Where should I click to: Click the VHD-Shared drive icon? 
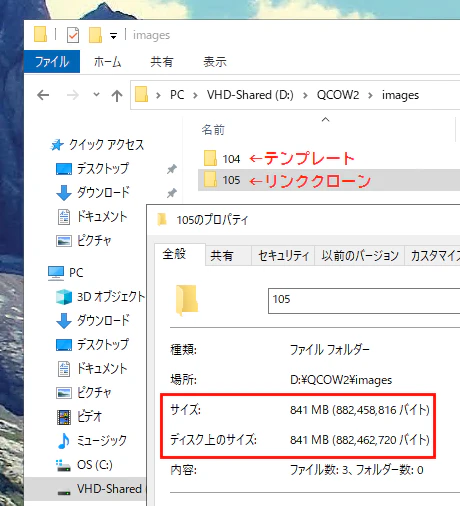tap(64, 492)
